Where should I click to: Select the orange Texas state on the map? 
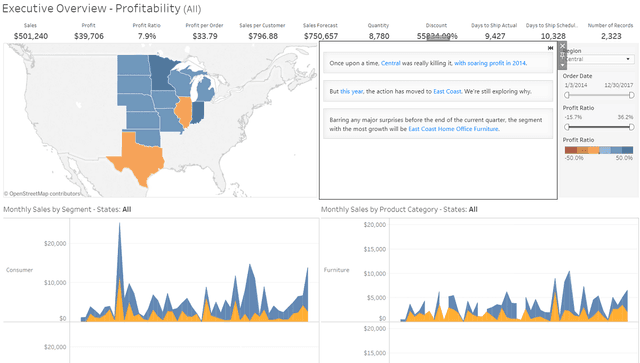[137, 157]
